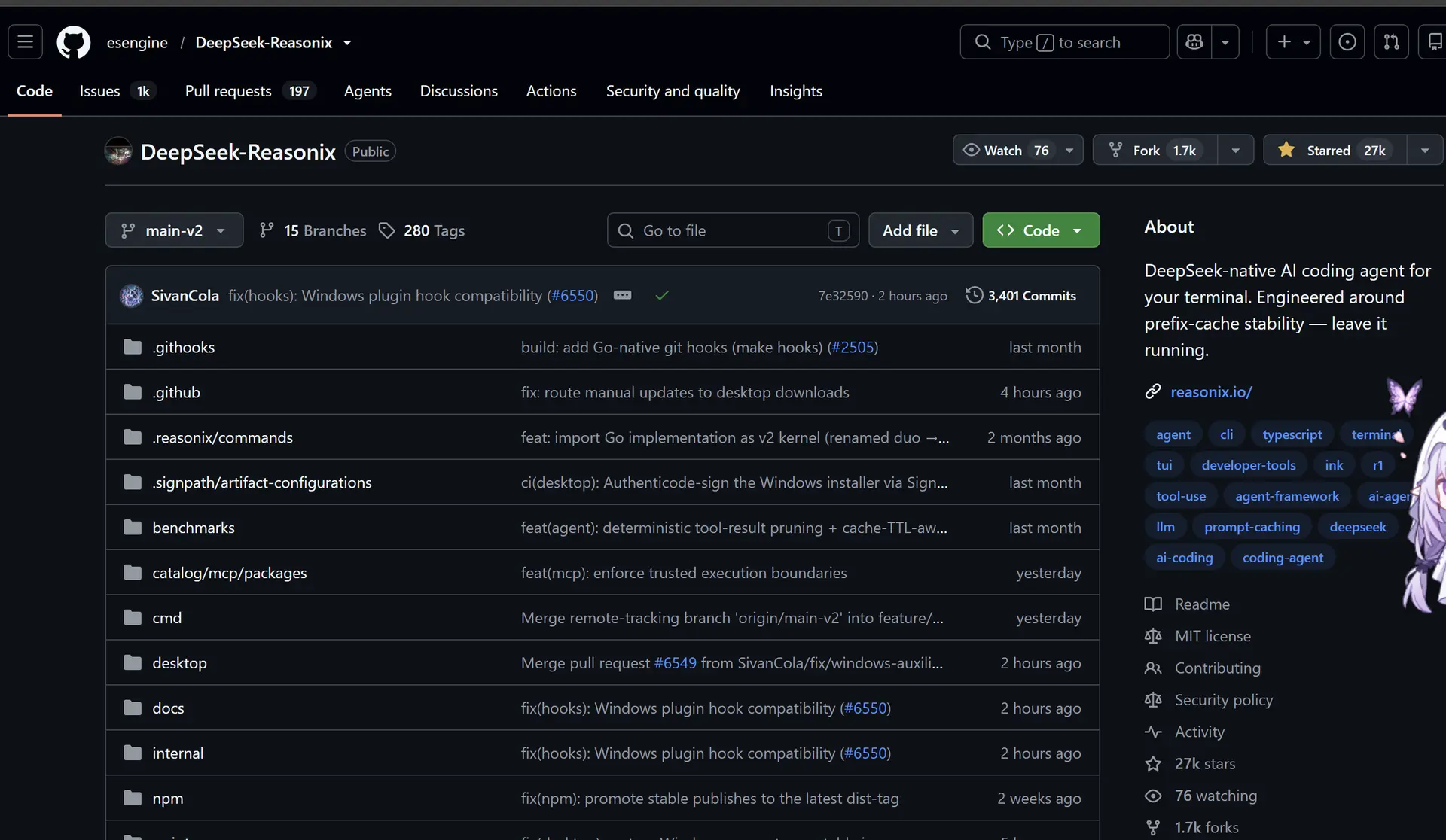Screen dimensions: 1446x840
Task: Open the catalog/mcp/packages folder
Action: (230, 573)
